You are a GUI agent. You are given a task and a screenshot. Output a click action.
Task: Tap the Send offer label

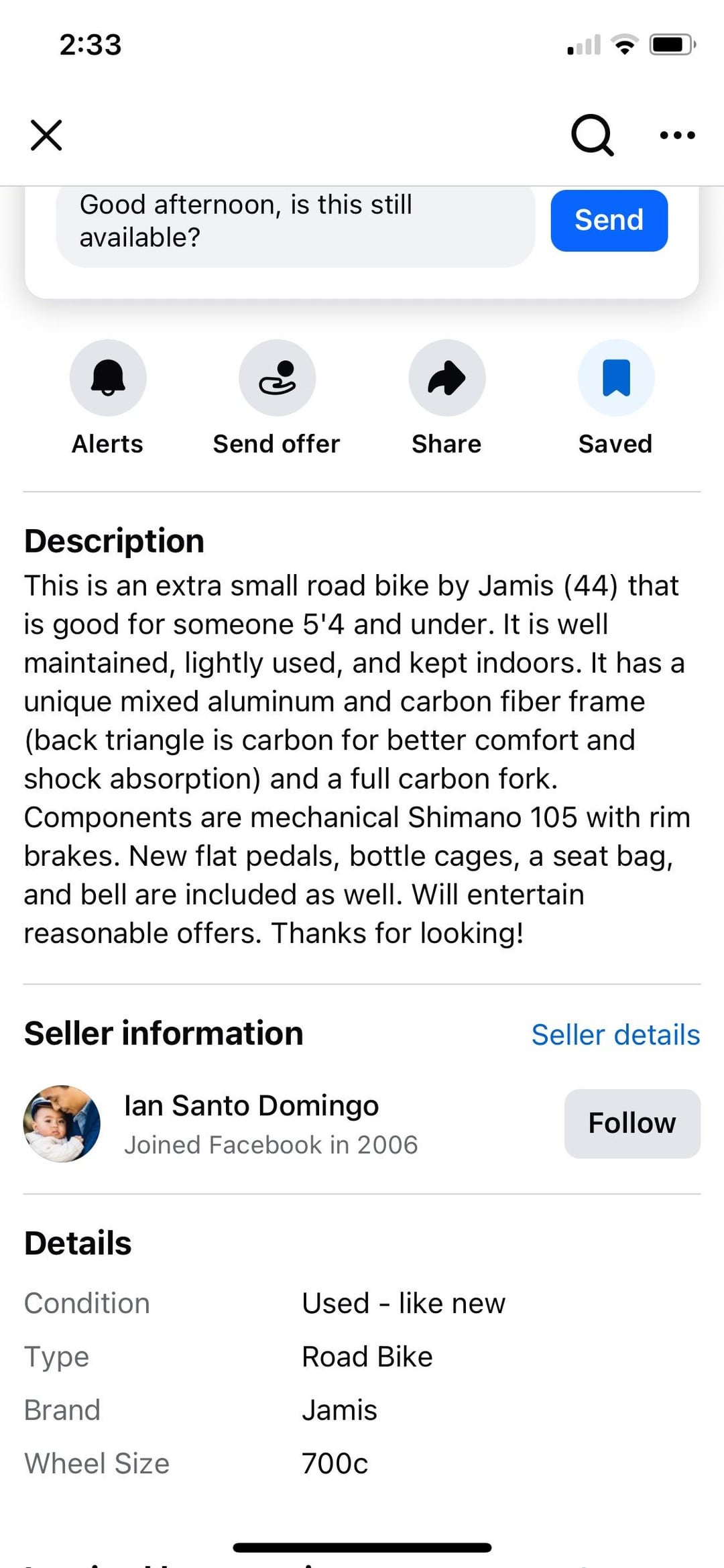click(276, 444)
